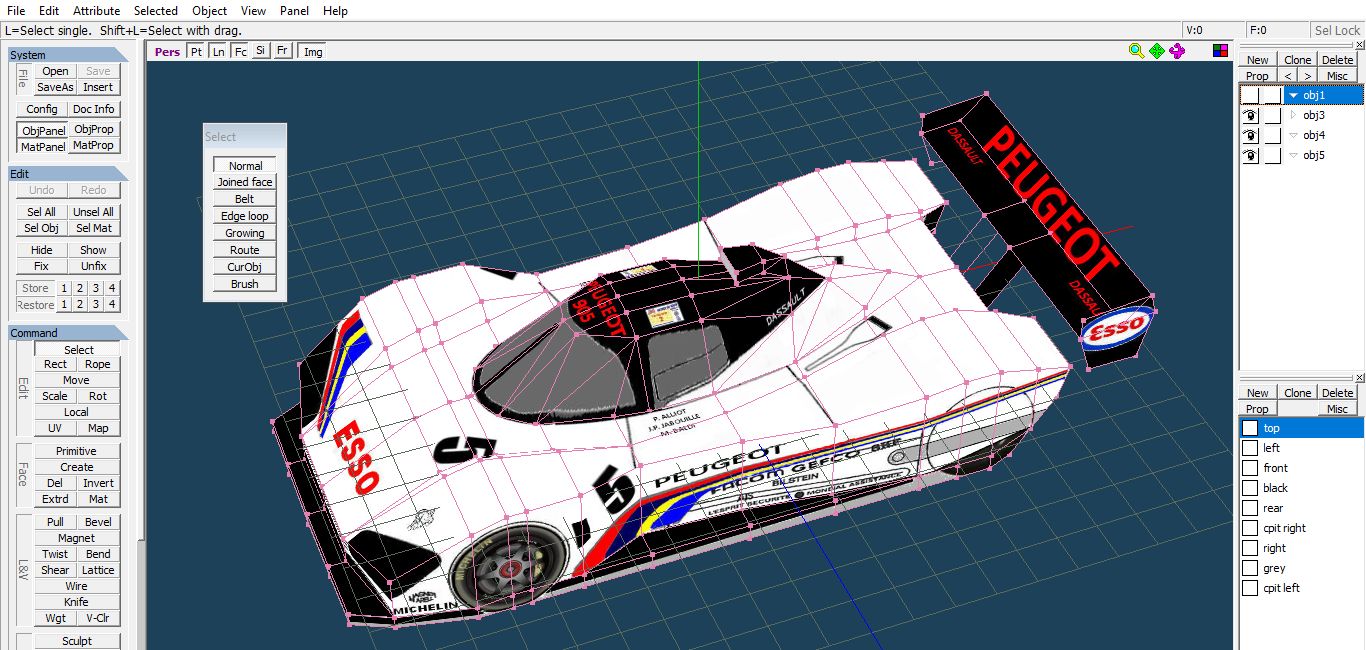Toggle Pt point display in viewport

(x=196, y=51)
